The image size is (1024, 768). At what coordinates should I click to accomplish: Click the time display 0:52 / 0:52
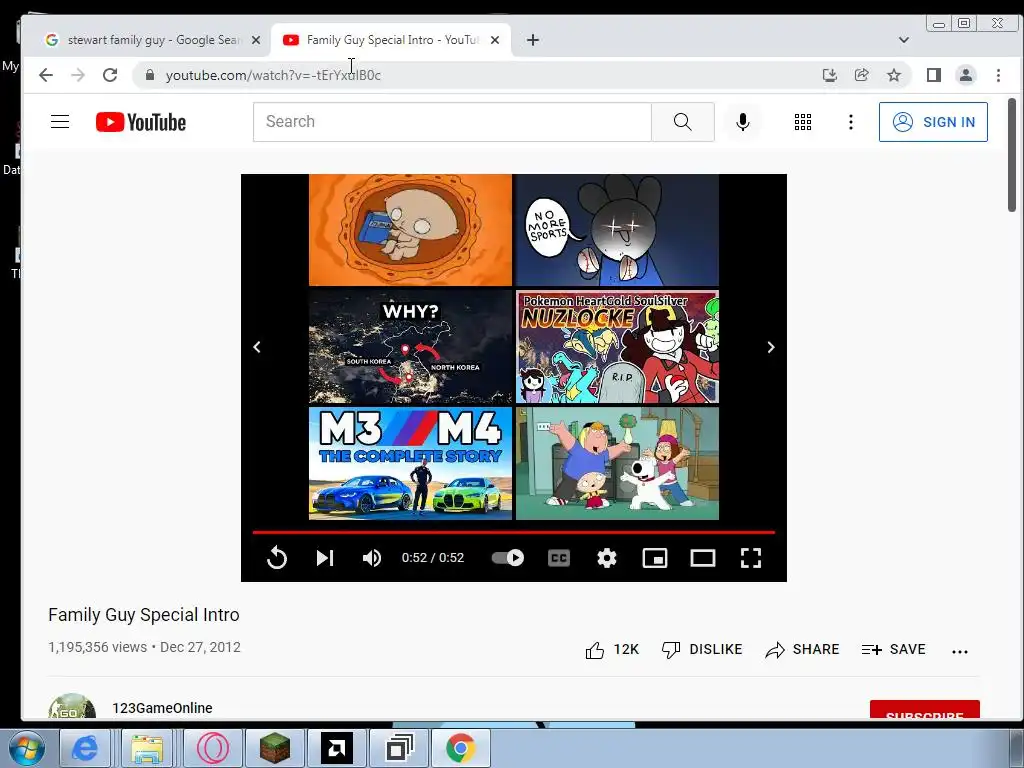432,558
